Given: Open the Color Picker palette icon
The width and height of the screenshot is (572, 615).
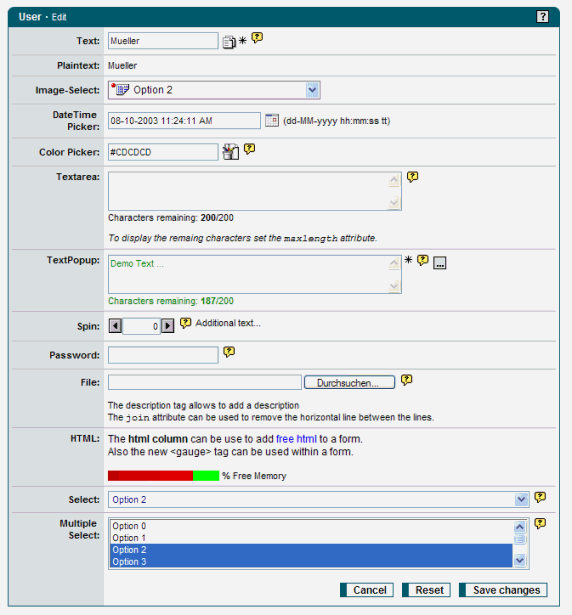Looking at the screenshot, I should 231,152.
